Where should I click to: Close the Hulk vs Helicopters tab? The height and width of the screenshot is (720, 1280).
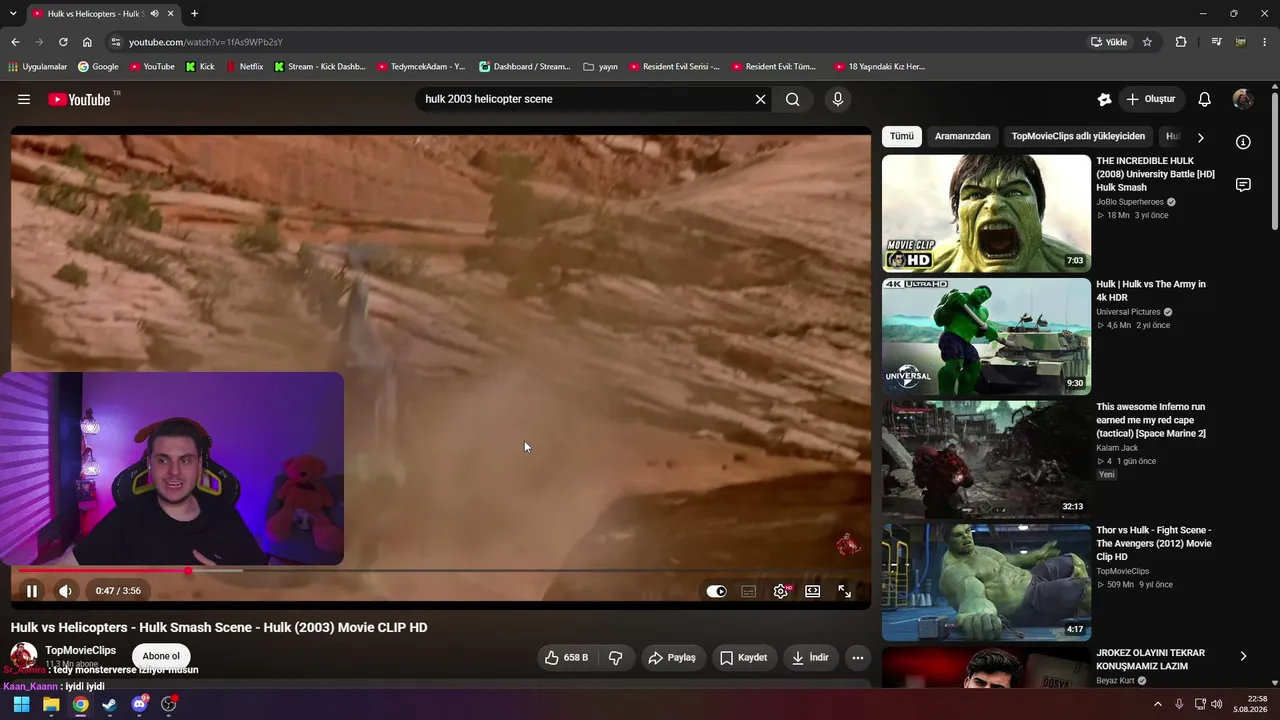tap(171, 14)
